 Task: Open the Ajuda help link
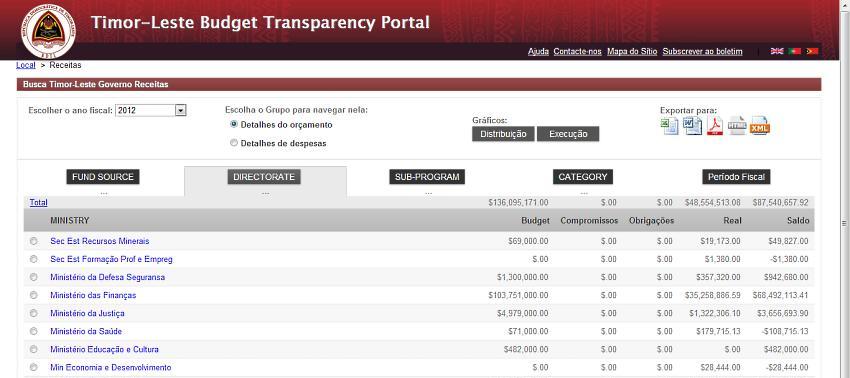pyautogui.click(x=538, y=52)
